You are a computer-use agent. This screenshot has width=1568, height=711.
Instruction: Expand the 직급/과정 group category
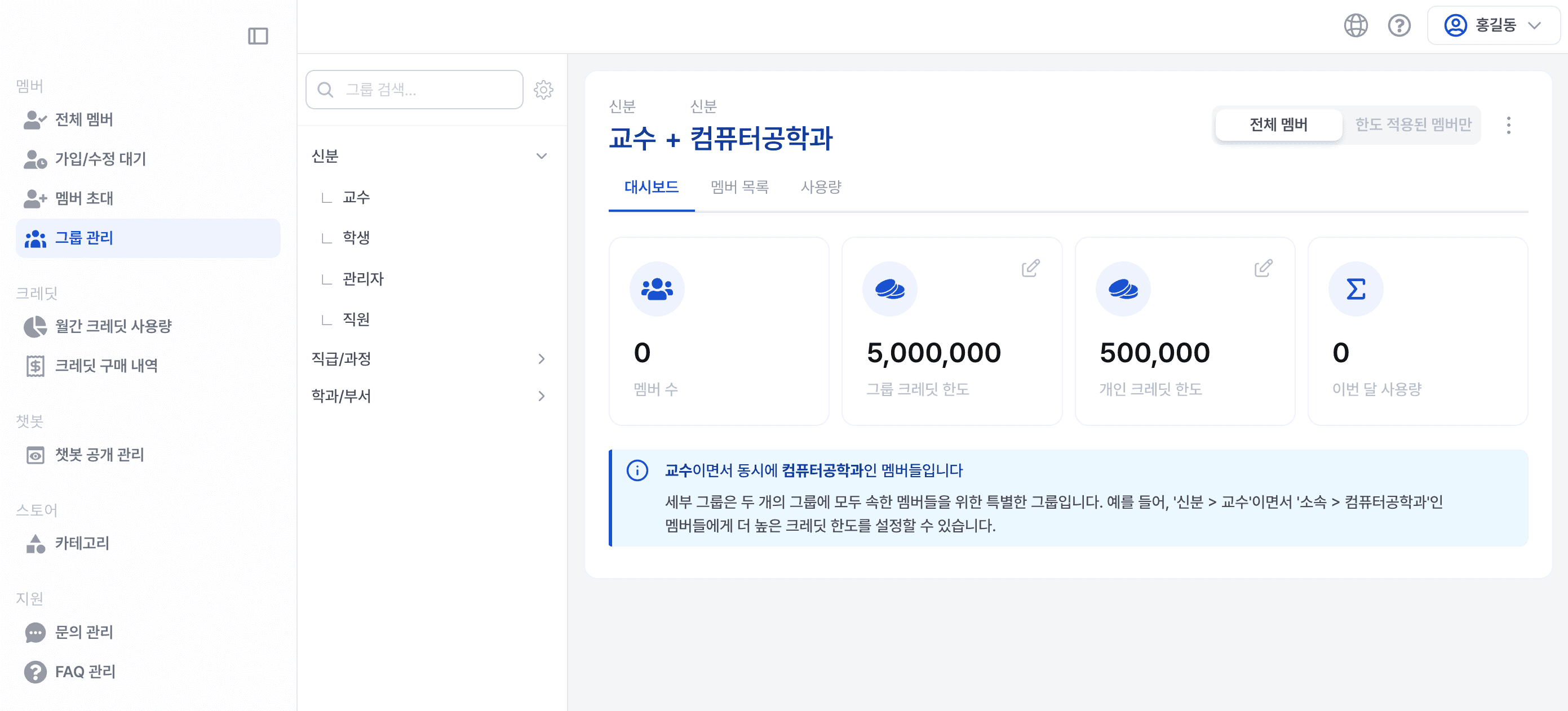[541, 359]
